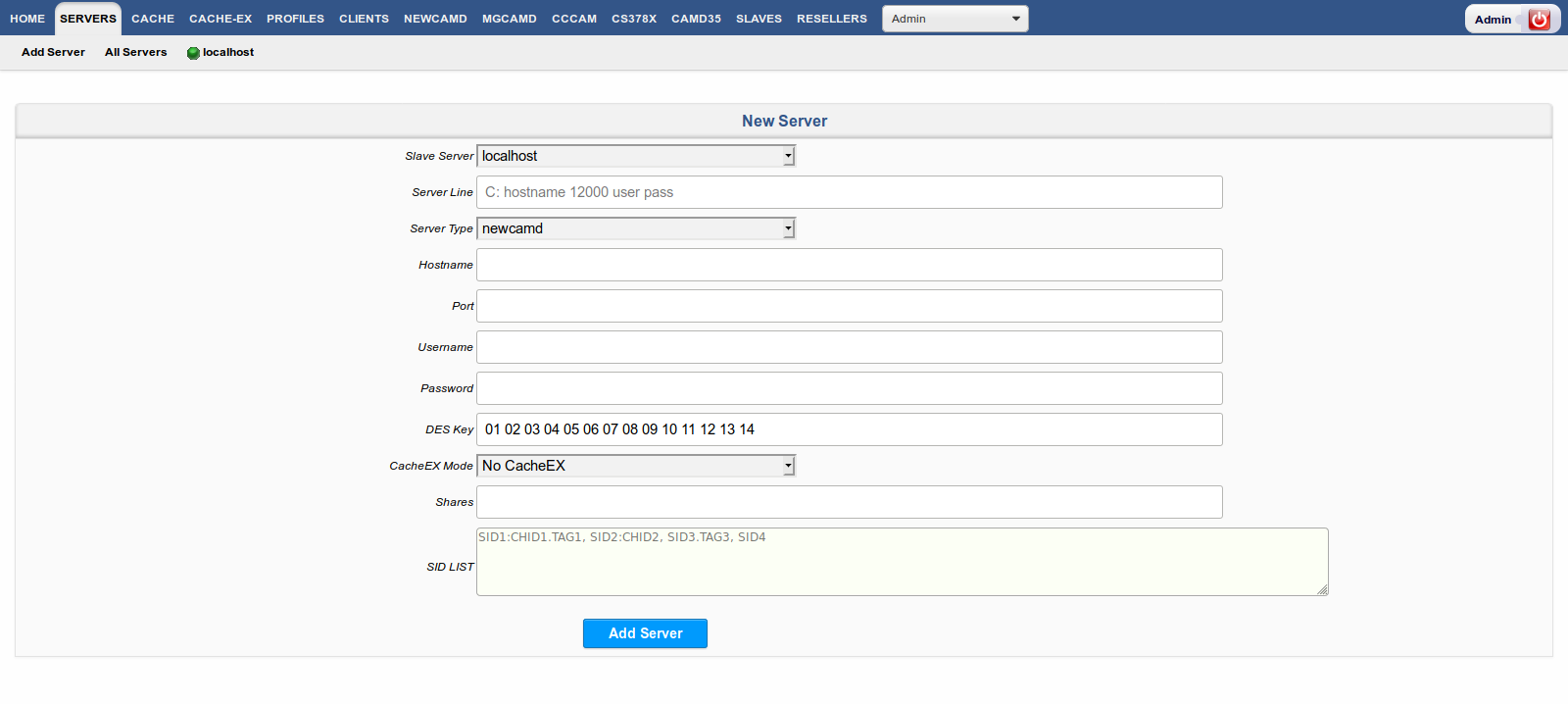Click inside the SID LIST textarea
The height and width of the screenshot is (704, 1568).
[x=903, y=562]
